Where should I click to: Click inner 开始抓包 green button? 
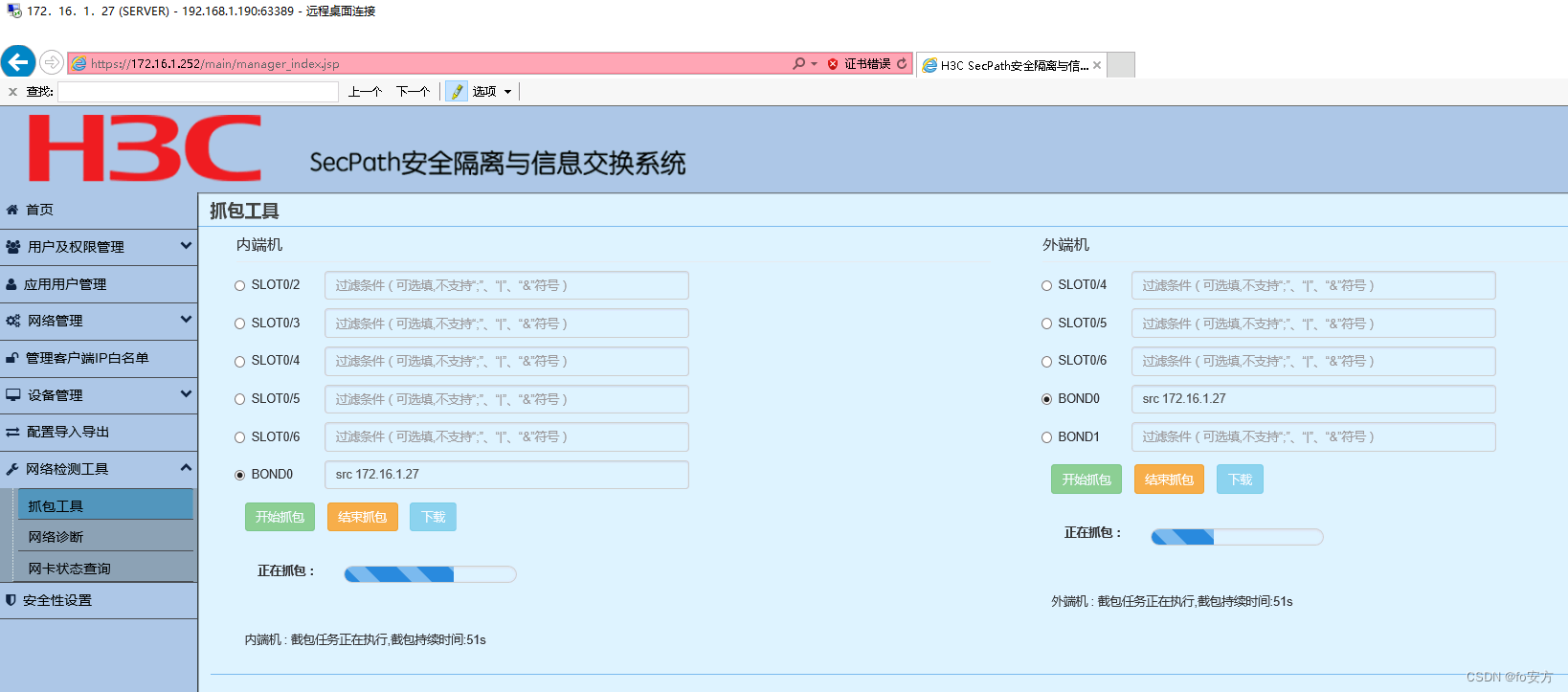tap(280, 517)
